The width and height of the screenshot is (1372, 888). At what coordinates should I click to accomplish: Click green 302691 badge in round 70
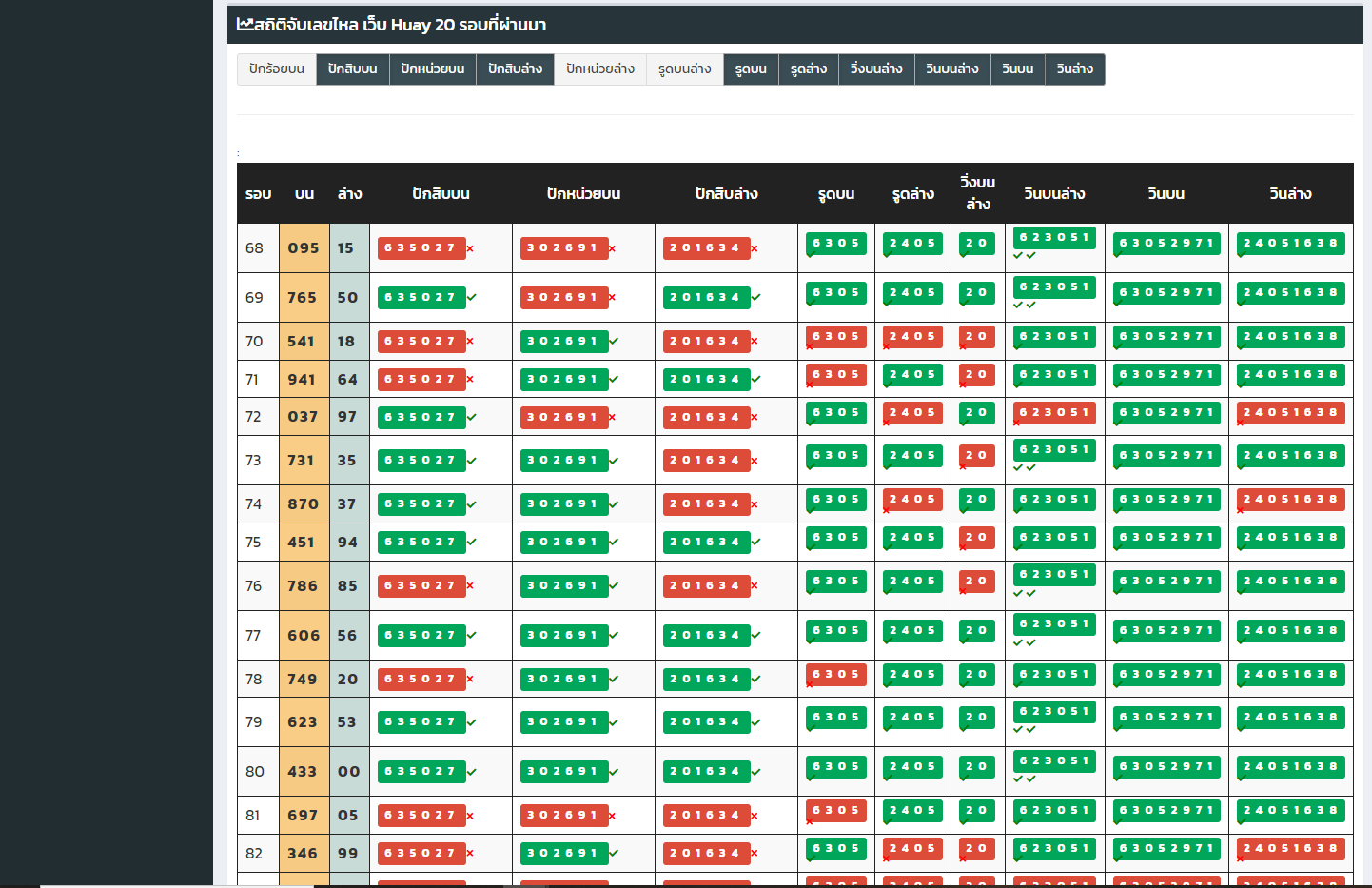tap(564, 341)
